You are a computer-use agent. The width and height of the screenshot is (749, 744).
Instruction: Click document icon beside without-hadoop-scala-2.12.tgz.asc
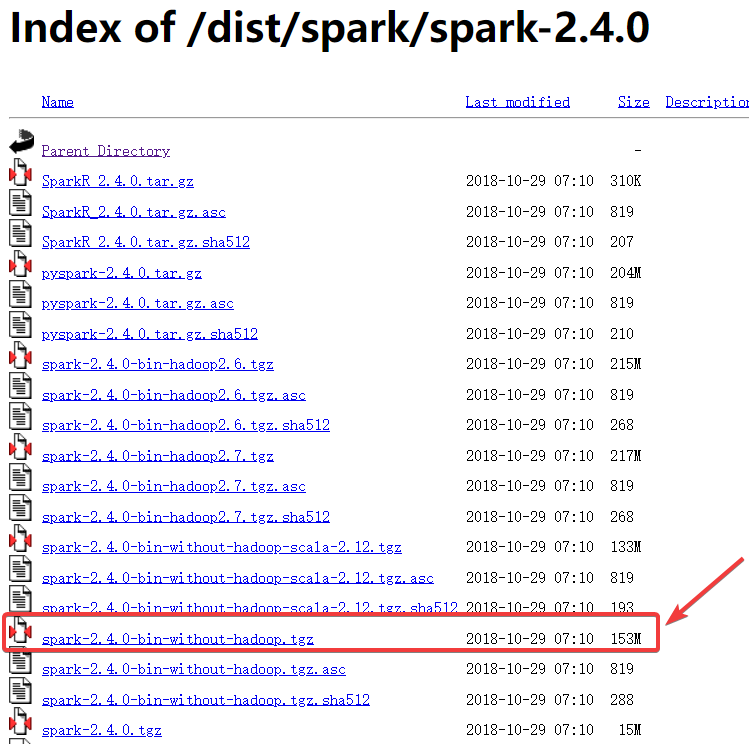point(20,569)
